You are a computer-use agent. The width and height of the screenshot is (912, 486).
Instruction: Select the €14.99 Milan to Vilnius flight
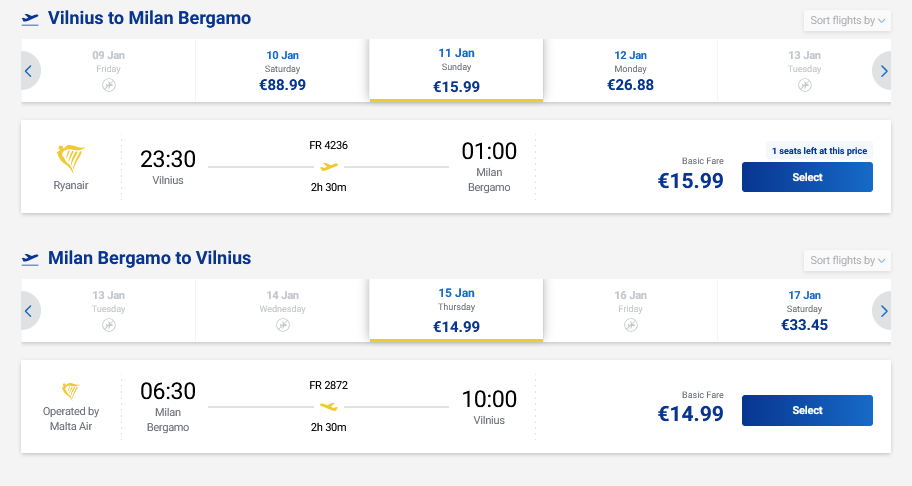pos(806,410)
